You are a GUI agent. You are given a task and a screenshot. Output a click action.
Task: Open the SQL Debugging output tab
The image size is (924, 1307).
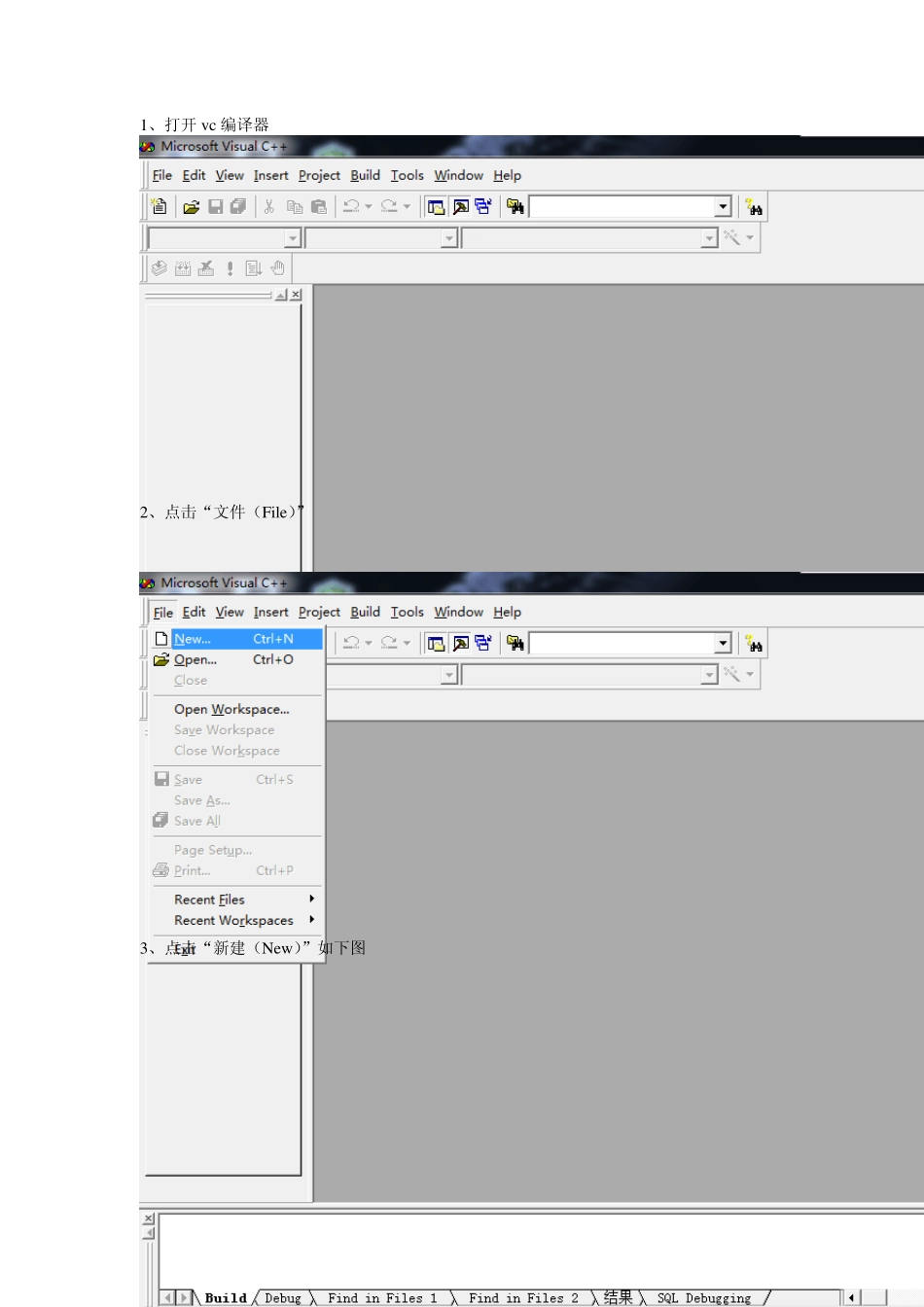[704, 1298]
